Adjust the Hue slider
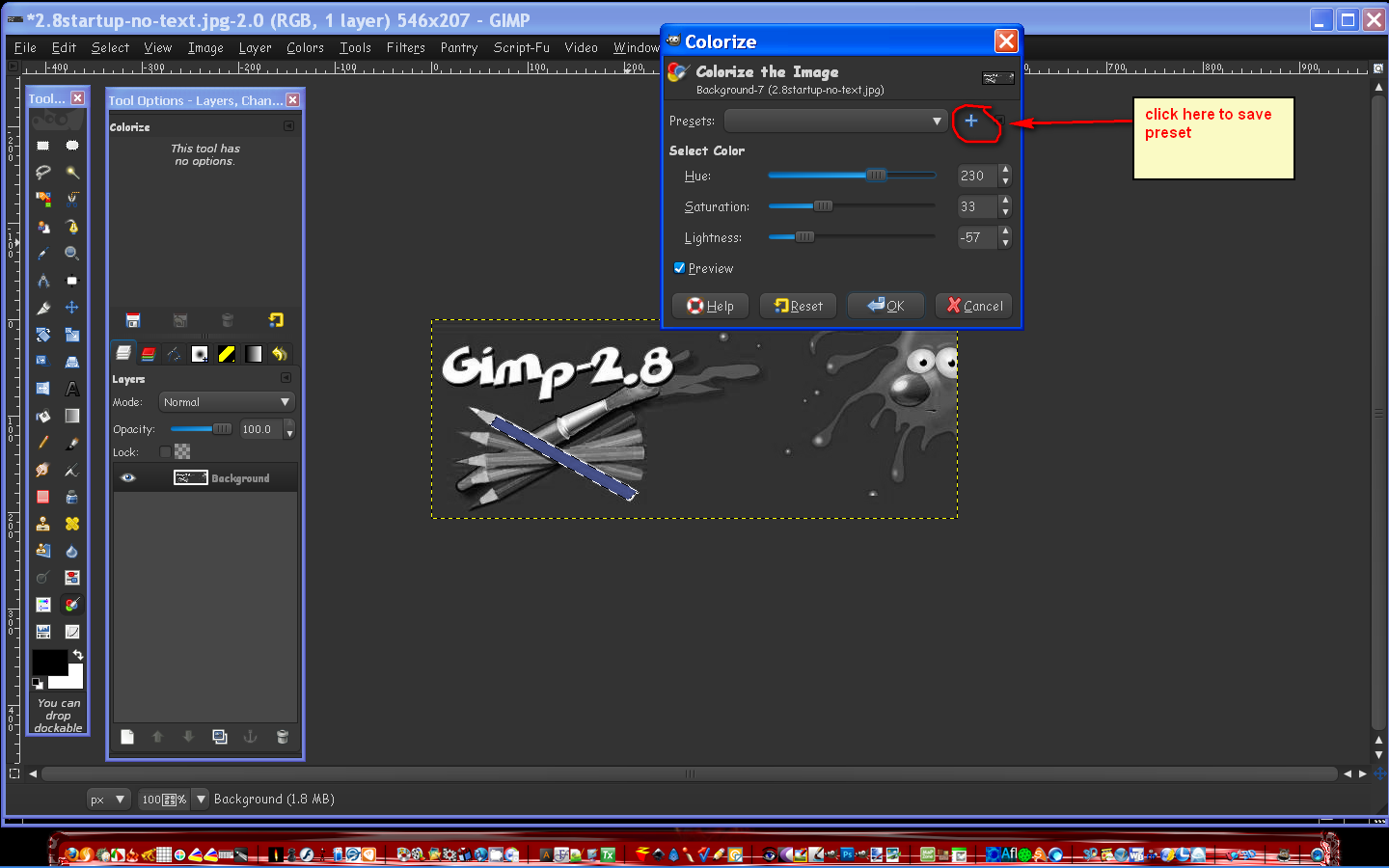This screenshot has height=868, width=1389. click(852, 176)
